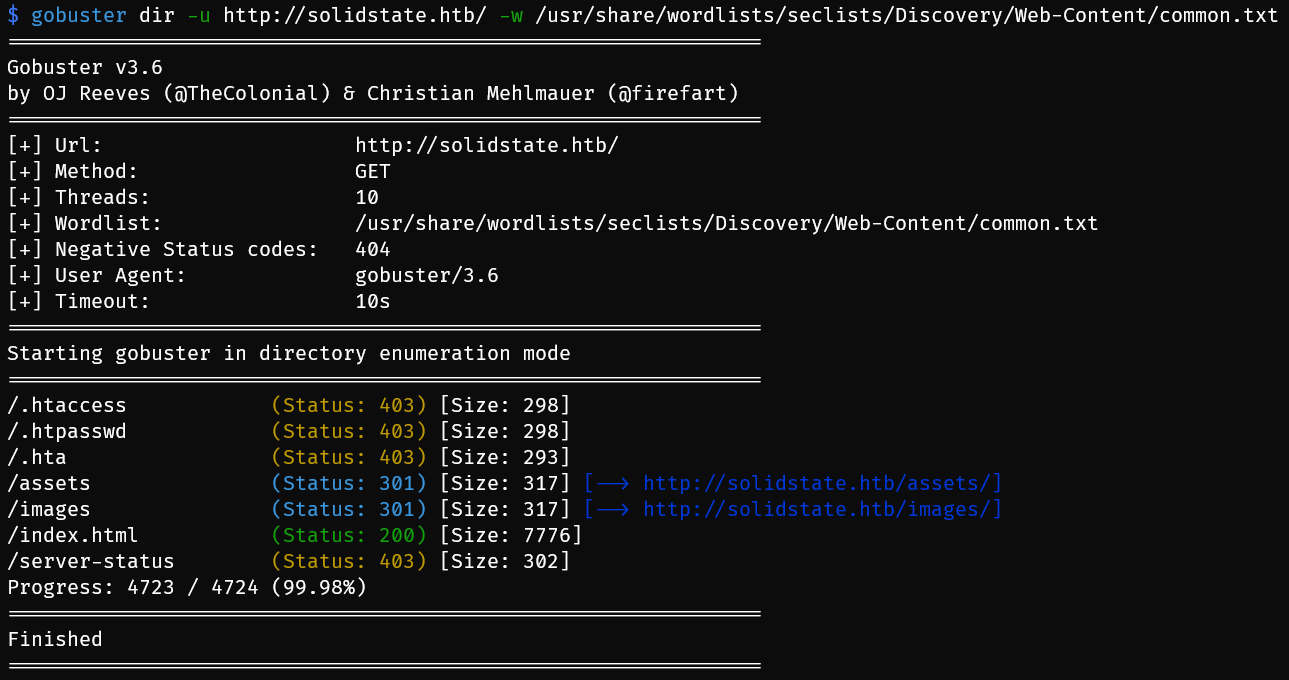
Task: Select the /images result path
Action: click(49, 509)
